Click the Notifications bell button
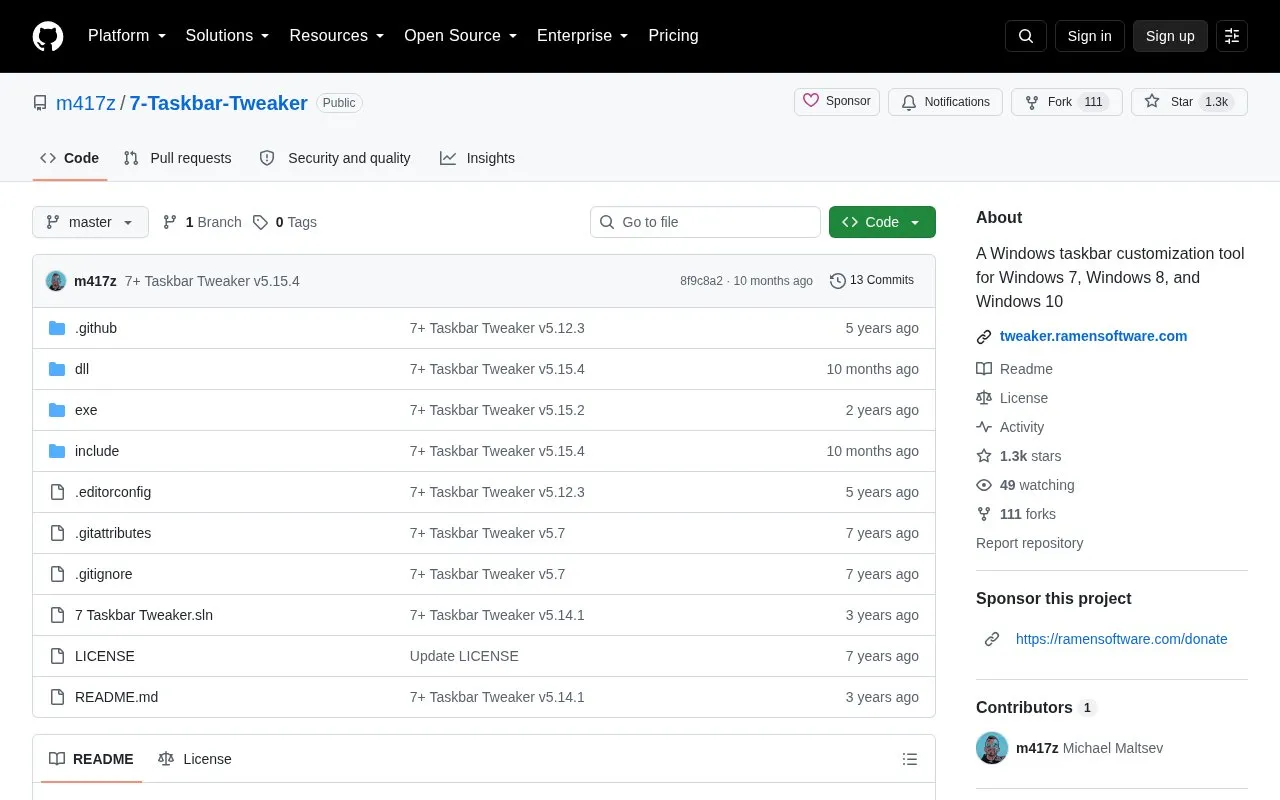Image resolution: width=1280 pixels, height=800 pixels. 945,102
